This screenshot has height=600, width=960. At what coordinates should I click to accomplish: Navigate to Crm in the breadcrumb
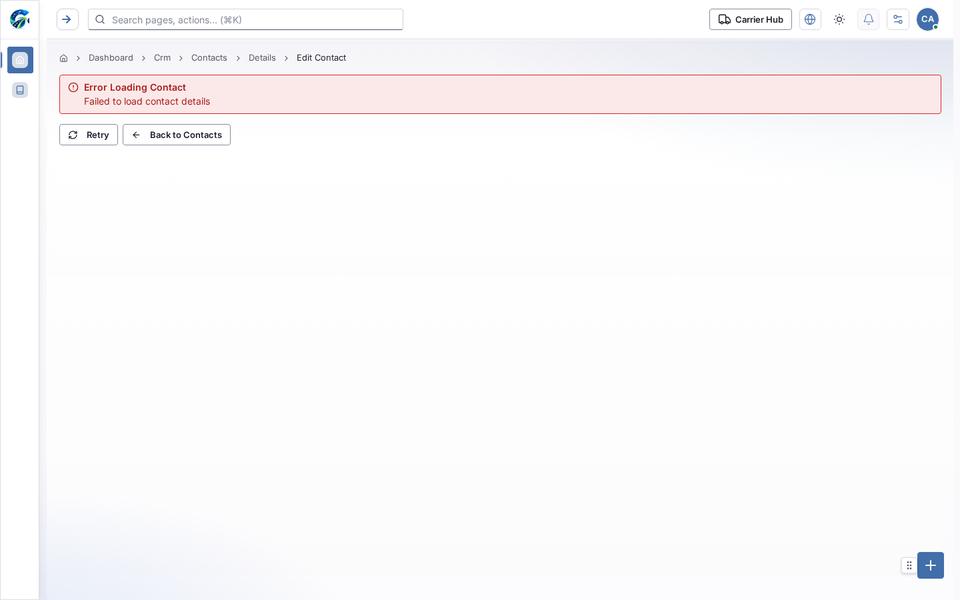point(162,58)
